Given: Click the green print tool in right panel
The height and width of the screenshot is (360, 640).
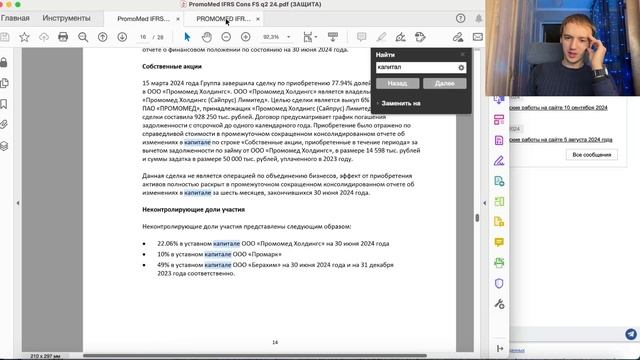Looking at the screenshot, I should coord(499,263).
